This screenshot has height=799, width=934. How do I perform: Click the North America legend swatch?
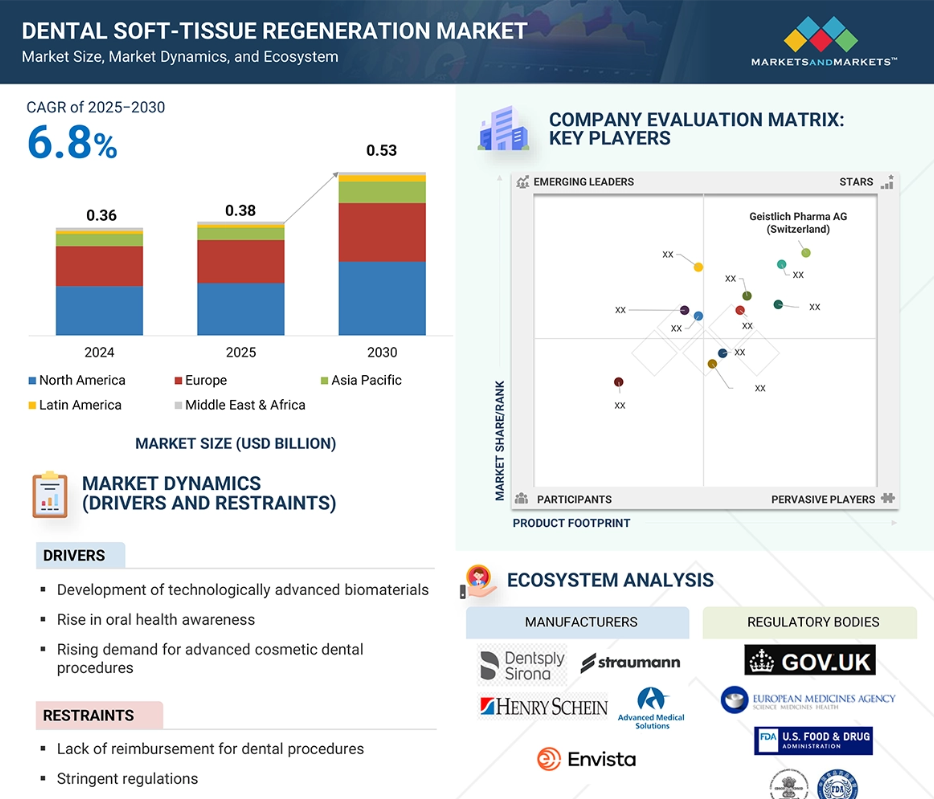(x=31, y=381)
